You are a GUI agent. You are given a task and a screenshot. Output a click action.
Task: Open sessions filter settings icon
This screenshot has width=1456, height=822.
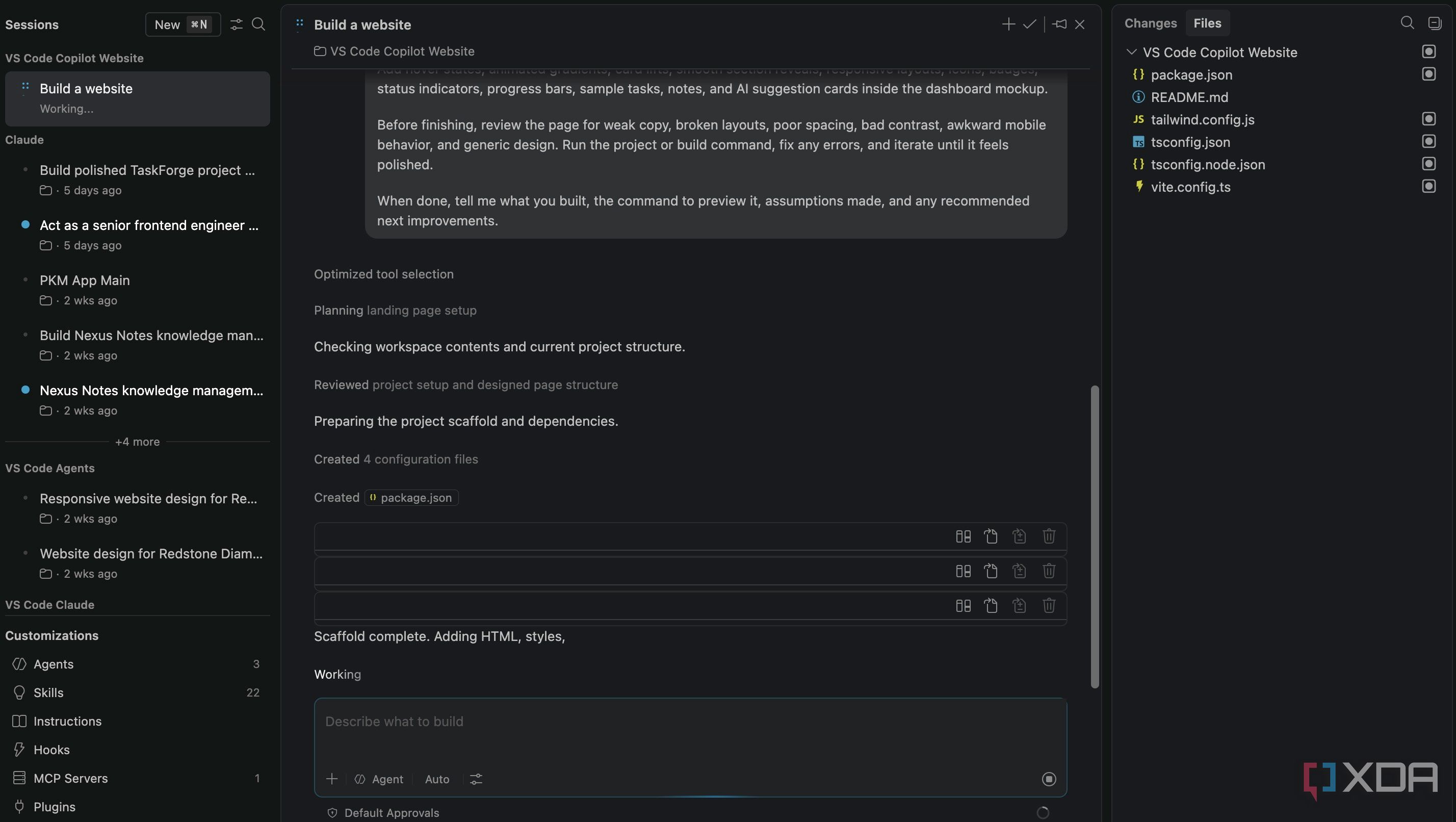(x=236, y=24)
